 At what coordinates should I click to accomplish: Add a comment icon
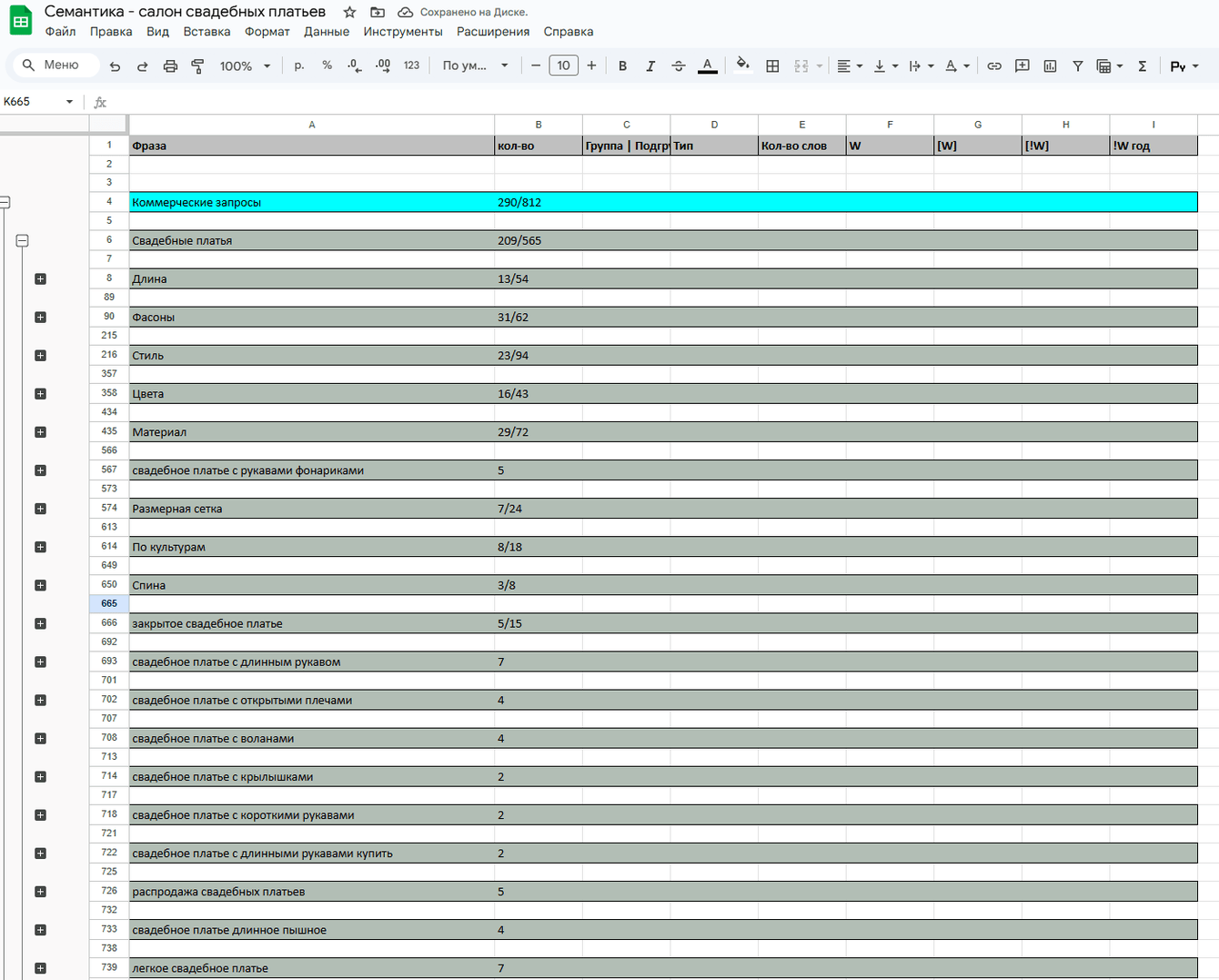click(1023, 66)
